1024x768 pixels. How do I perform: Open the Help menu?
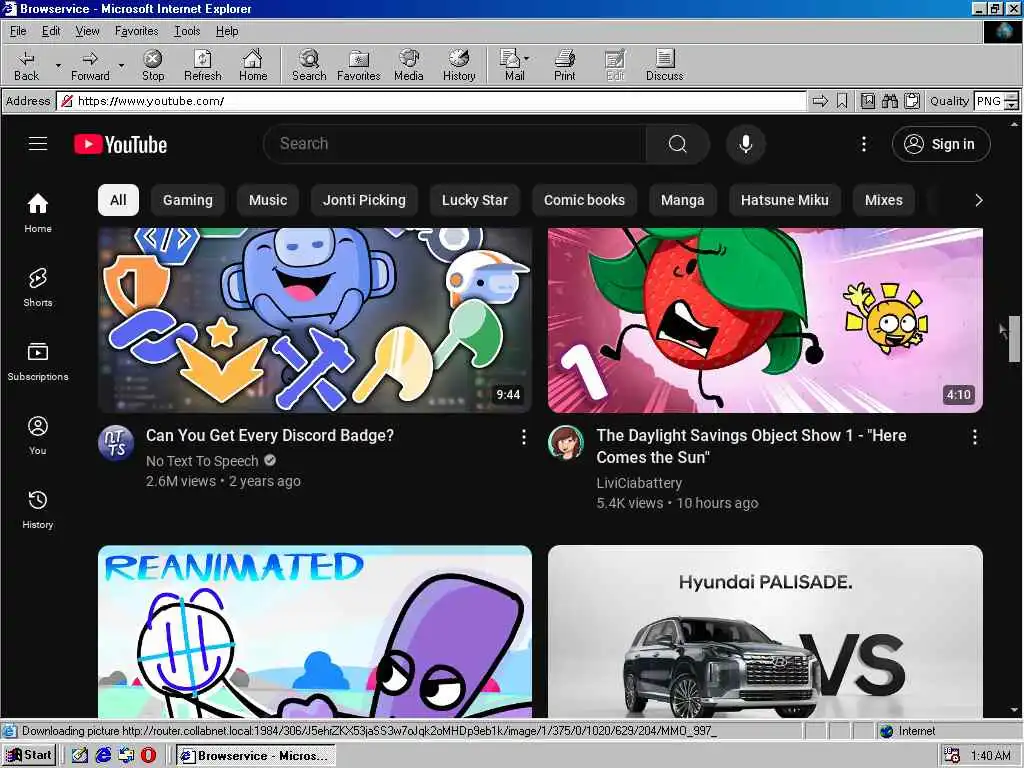point(227,31)
